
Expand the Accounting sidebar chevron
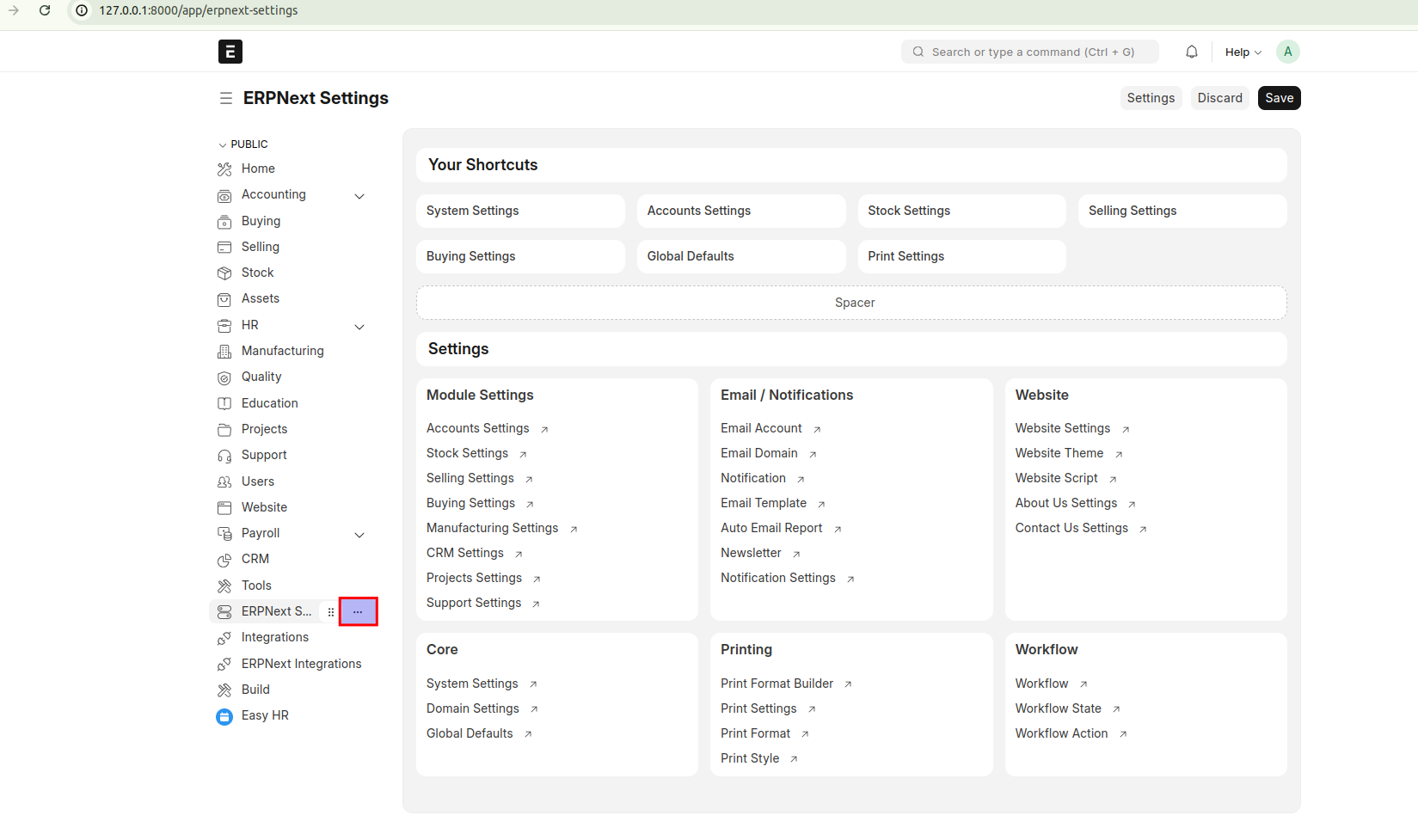(359, 196)
